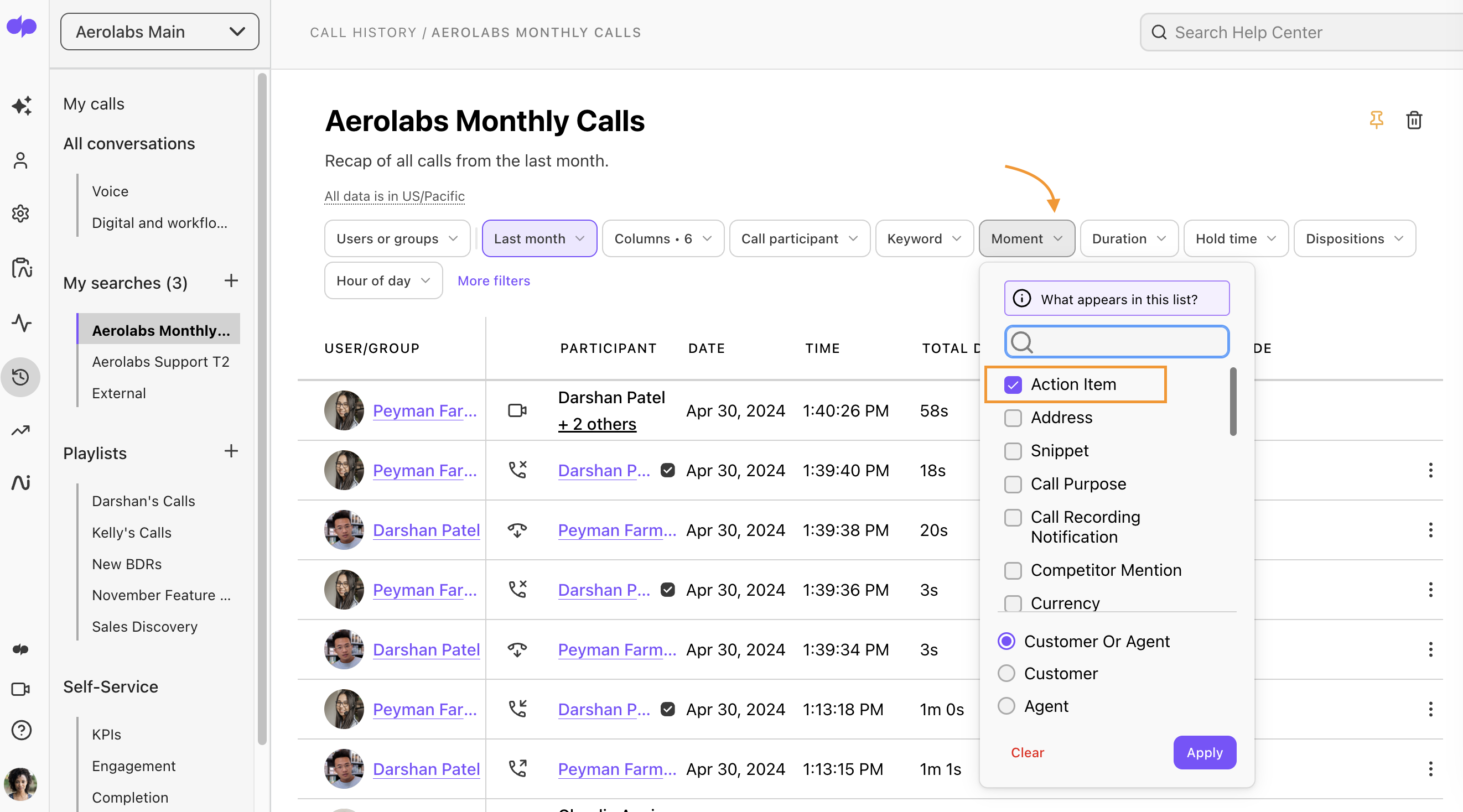
Task: Clear the Moment filter selections
Action: (1027, 752)
